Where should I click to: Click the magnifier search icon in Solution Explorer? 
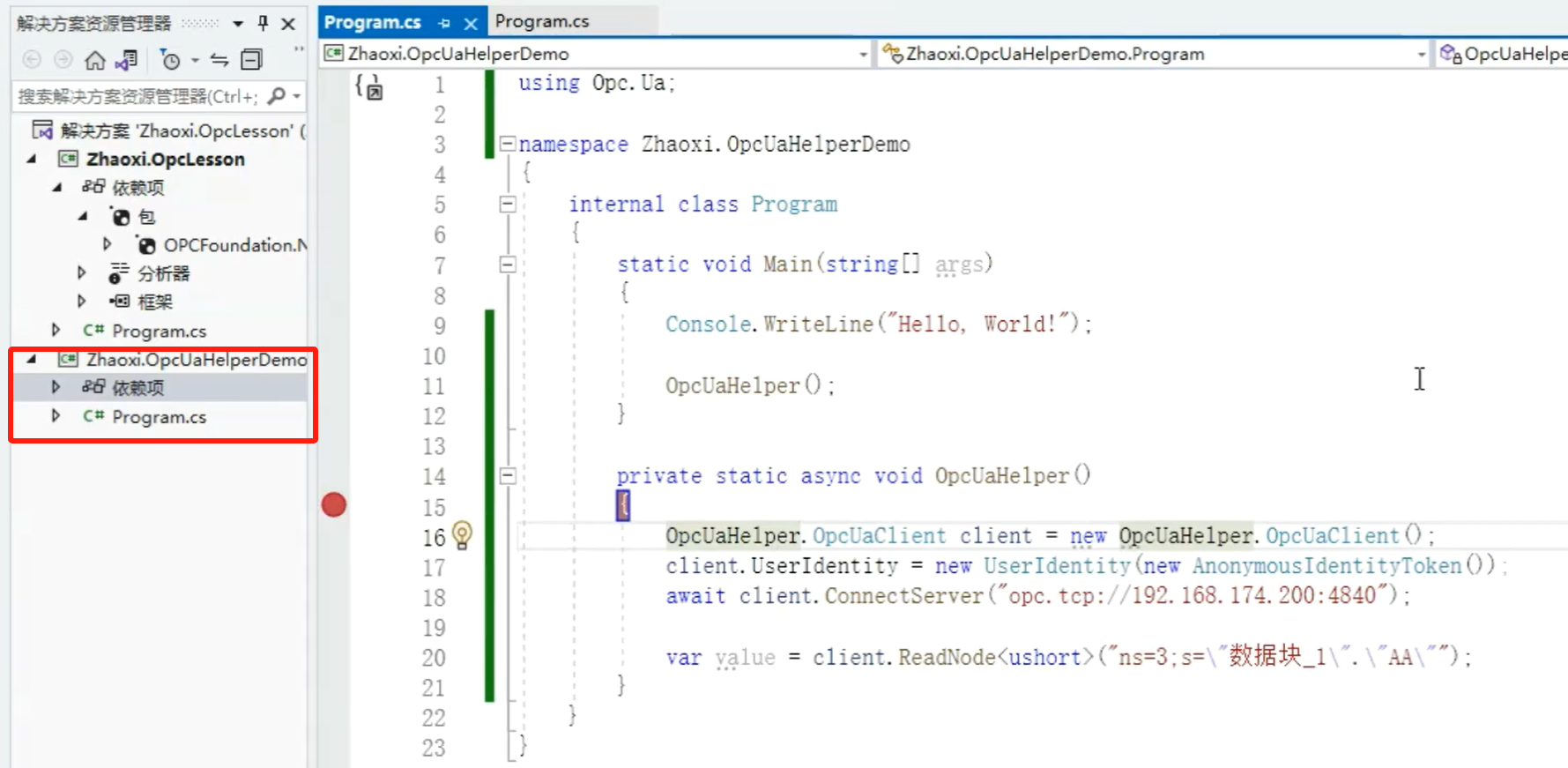coord(277,95)
